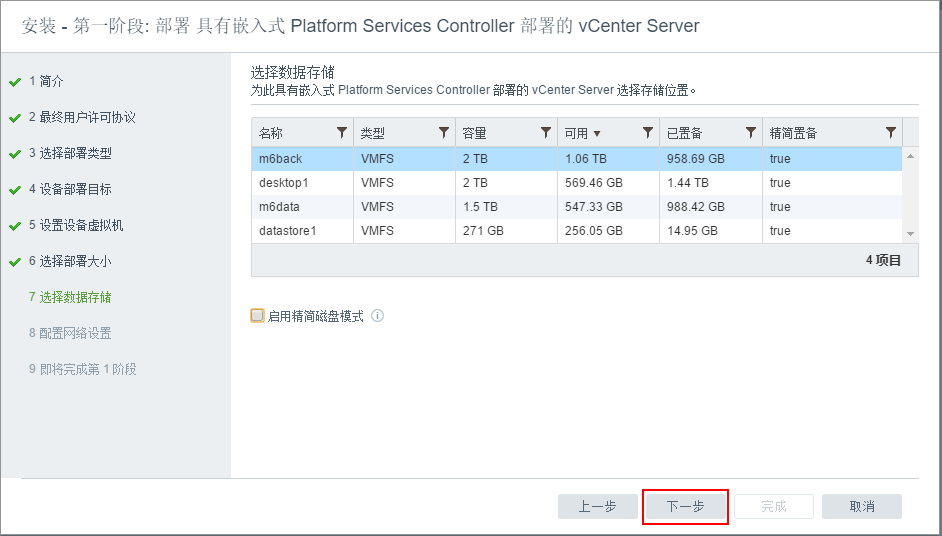The width and height of the screenshot is (942, 536).
Task: Open the filter for 容量 column
Action: point(546,133)
